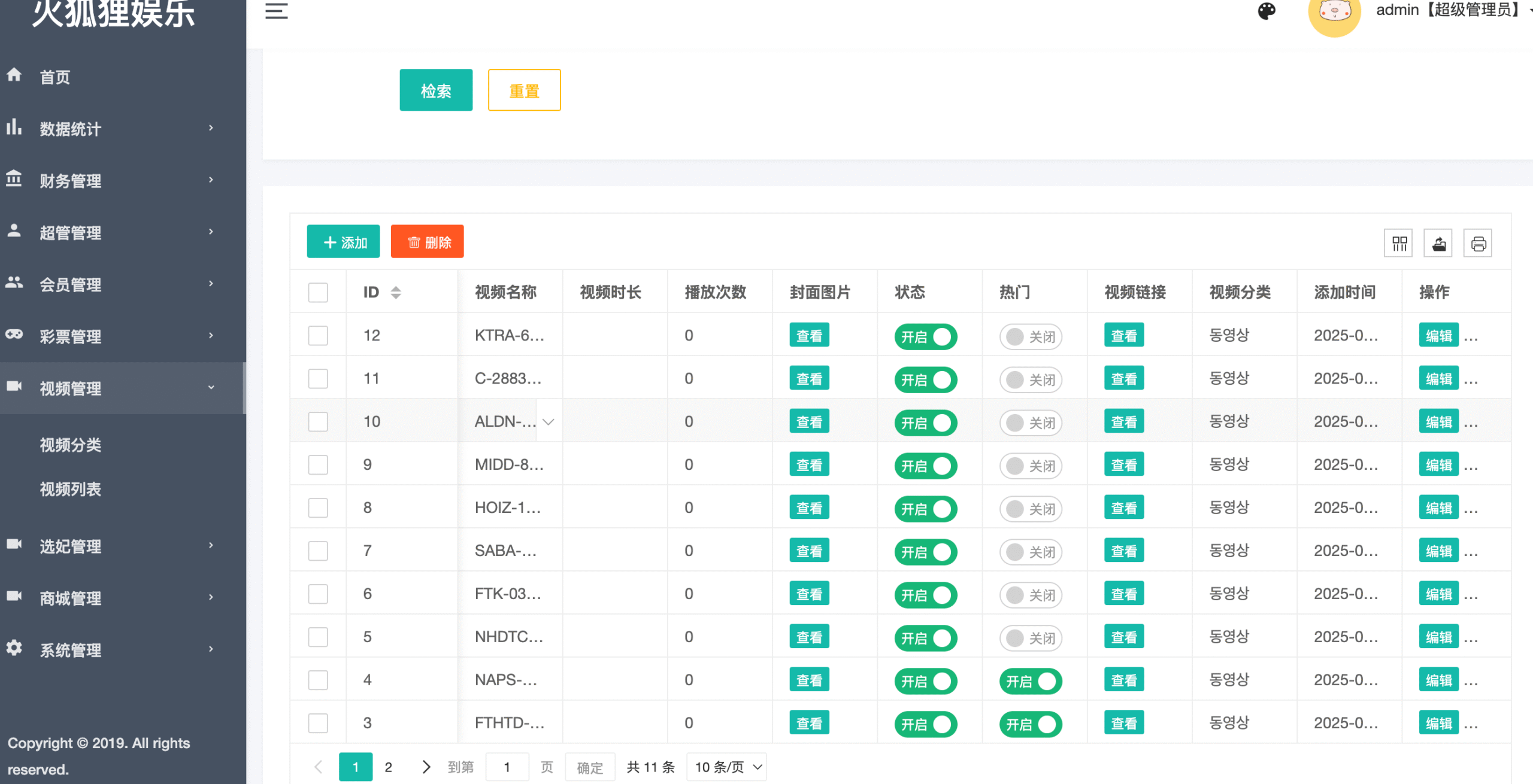Collapse the 视频管理 menu arrow

[x=211, y=388]
